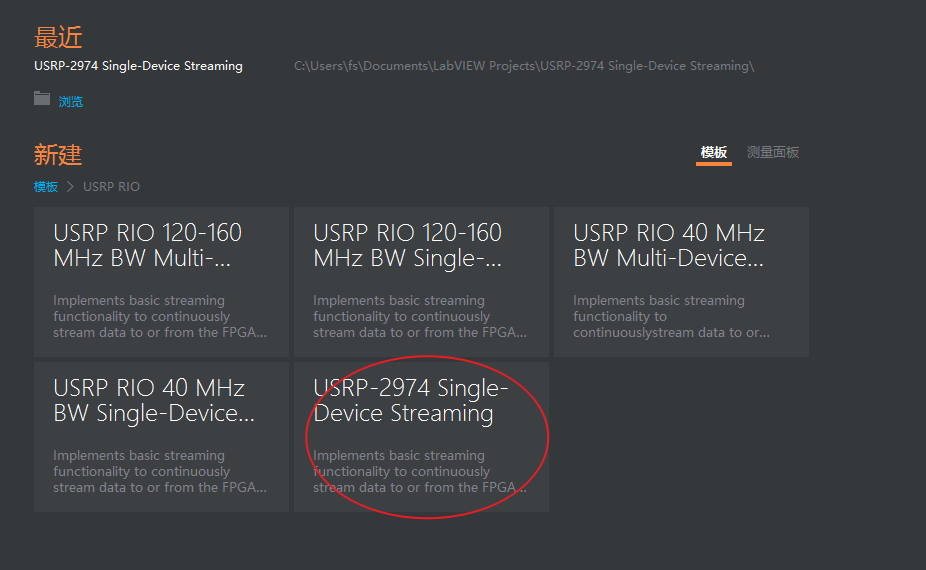The height and width of the screenshot is (570, 926).
Task: Select USRP RIO 40 MHz BW Multi-Device template
Action: (x=681, y=282)
